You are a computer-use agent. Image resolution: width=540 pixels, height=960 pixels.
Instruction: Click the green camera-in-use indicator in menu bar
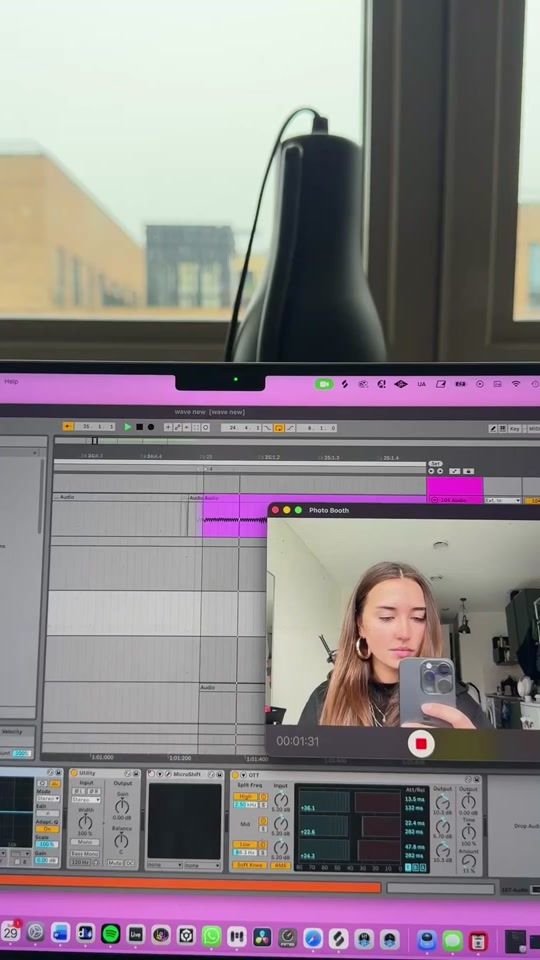point(324,384)
